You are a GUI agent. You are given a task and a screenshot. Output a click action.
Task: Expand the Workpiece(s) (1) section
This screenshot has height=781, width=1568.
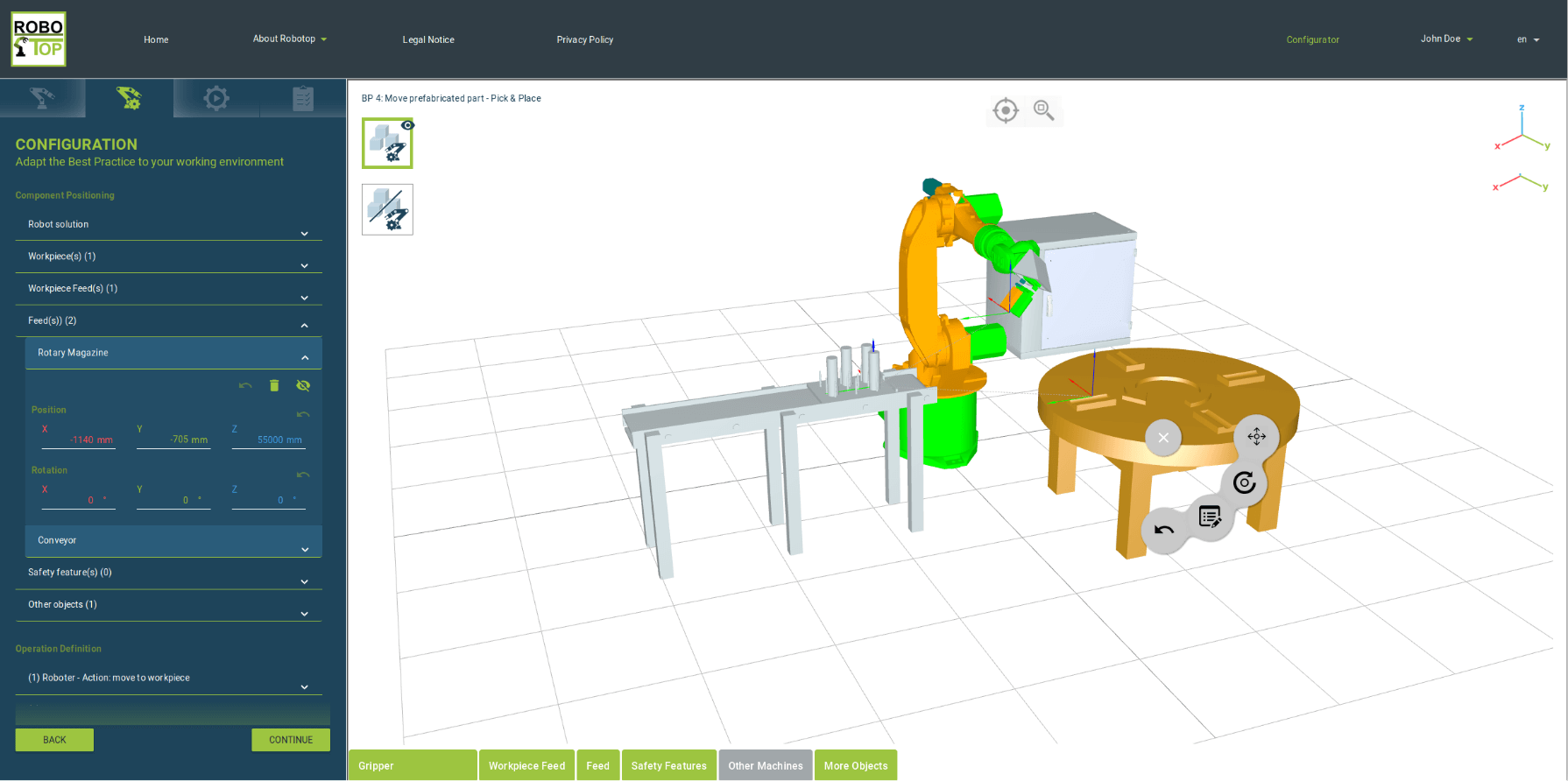[x=168, y=257]
